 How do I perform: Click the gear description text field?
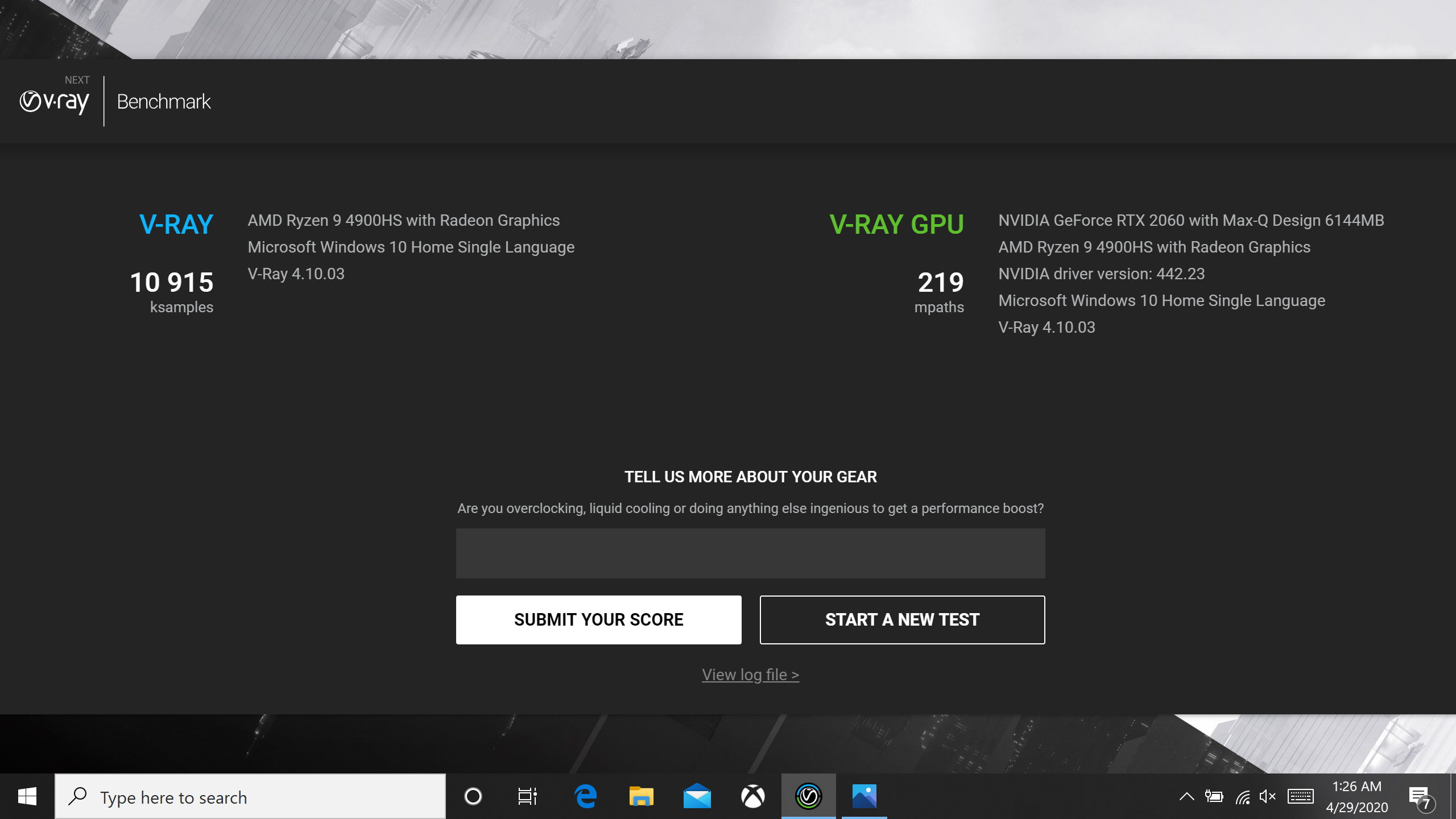click(750, 553)
